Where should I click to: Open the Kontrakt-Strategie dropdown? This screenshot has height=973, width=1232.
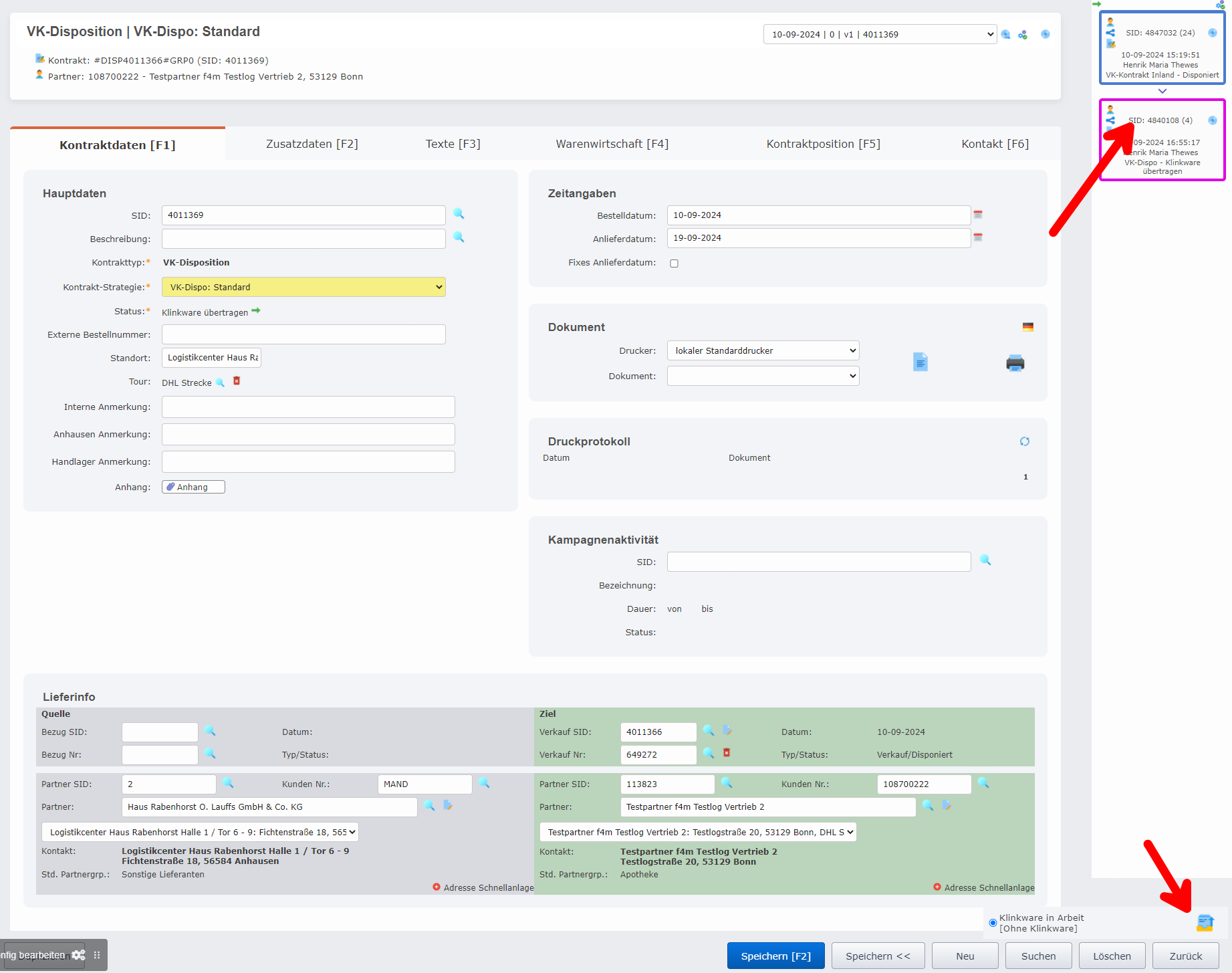pos(303,287)
